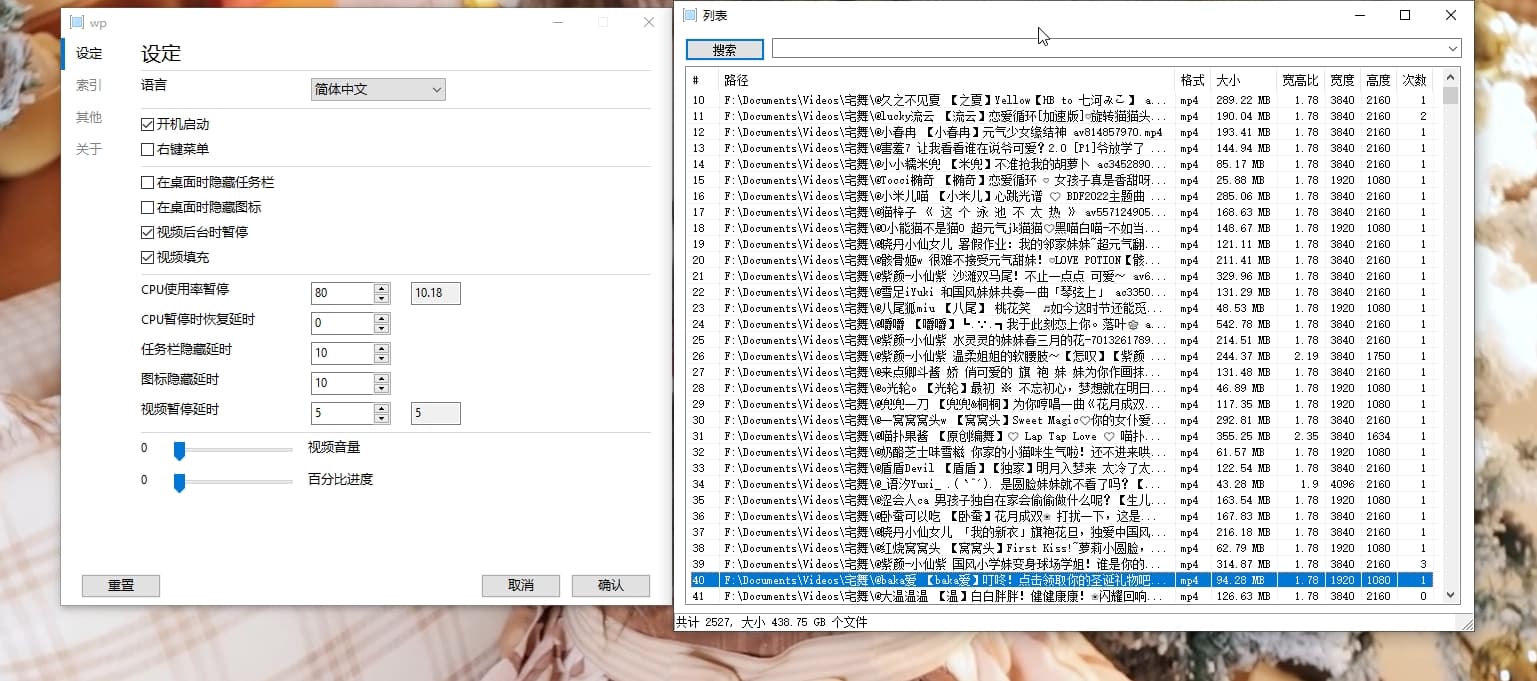1537x681 pixels.
Task: Click the file list scrollbar down arrow
Action: pos(1450,595)
